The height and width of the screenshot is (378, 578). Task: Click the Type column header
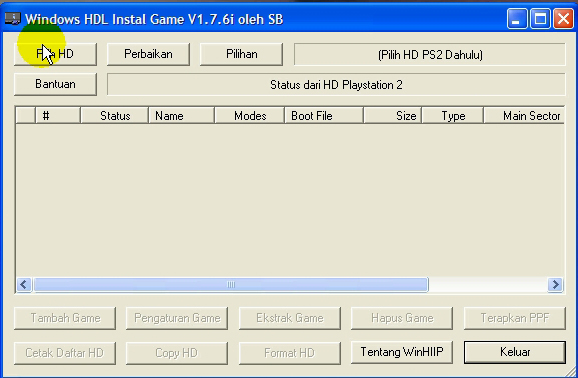tap(453, 116)
